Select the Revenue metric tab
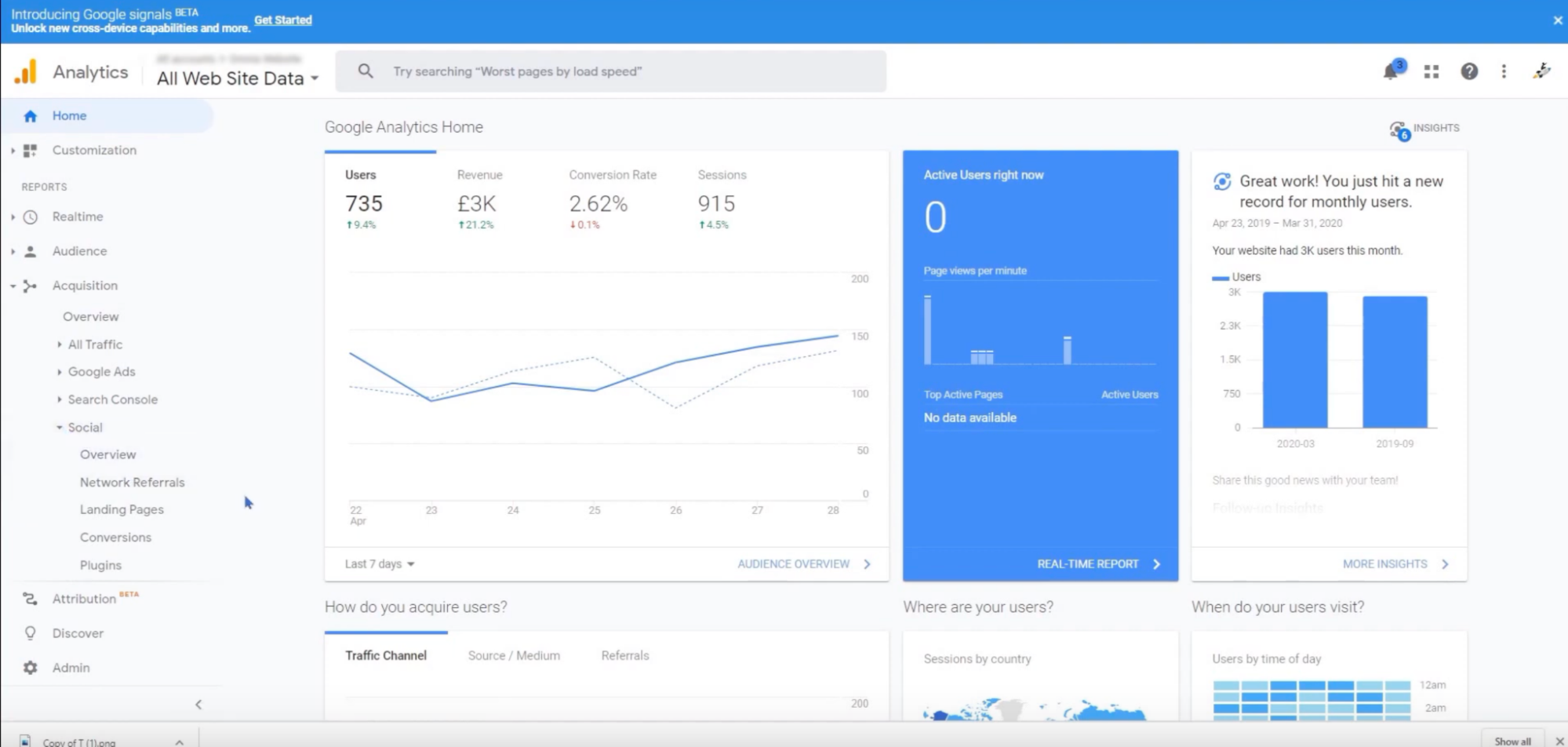This screenshot has height=747, width=1568. pos(479,201)
